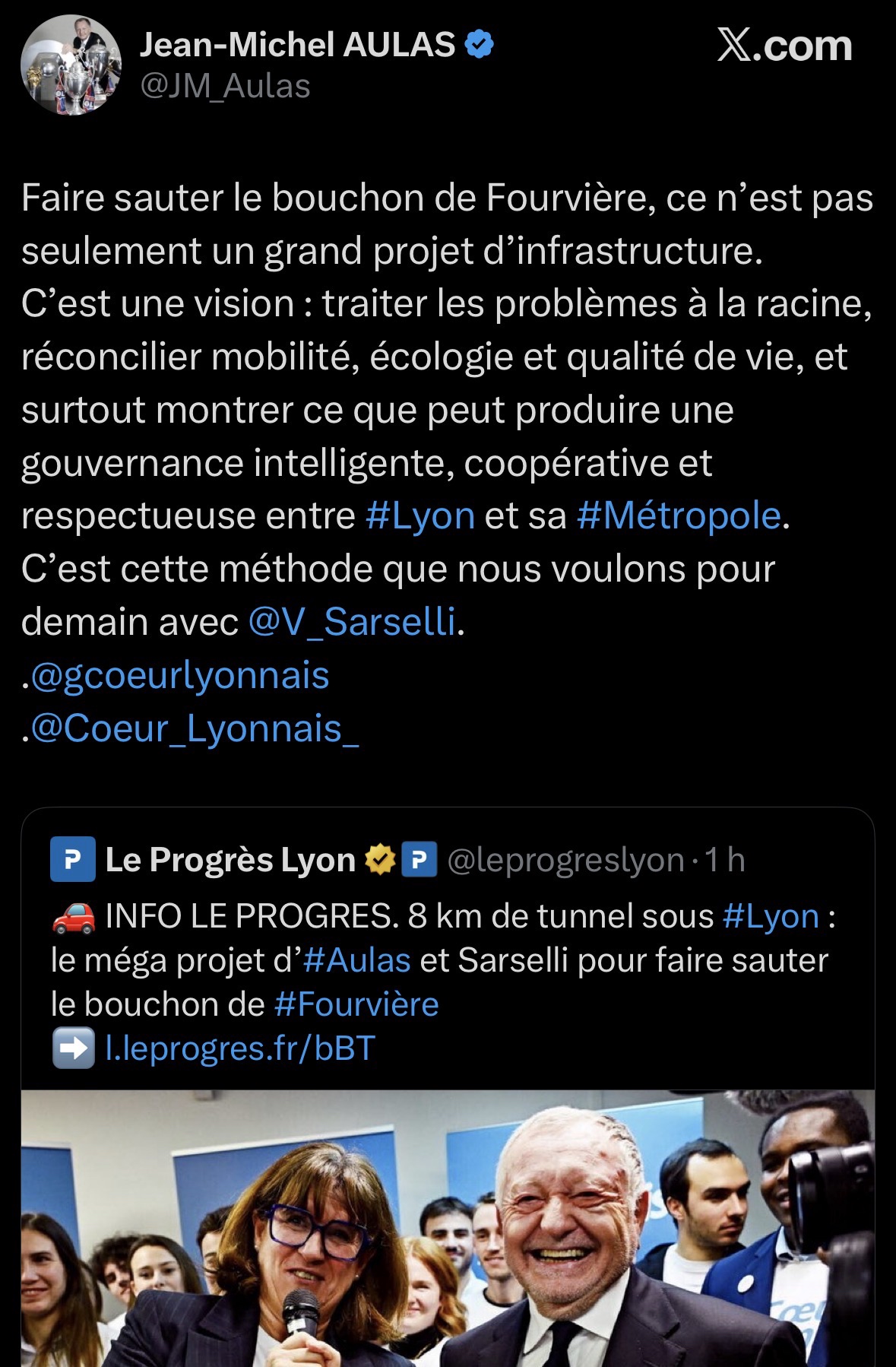Click the @leprogreslyon handle
The width and height of the screenshot is (896, 1367).
pyautogui.click(x=565, y=860)
